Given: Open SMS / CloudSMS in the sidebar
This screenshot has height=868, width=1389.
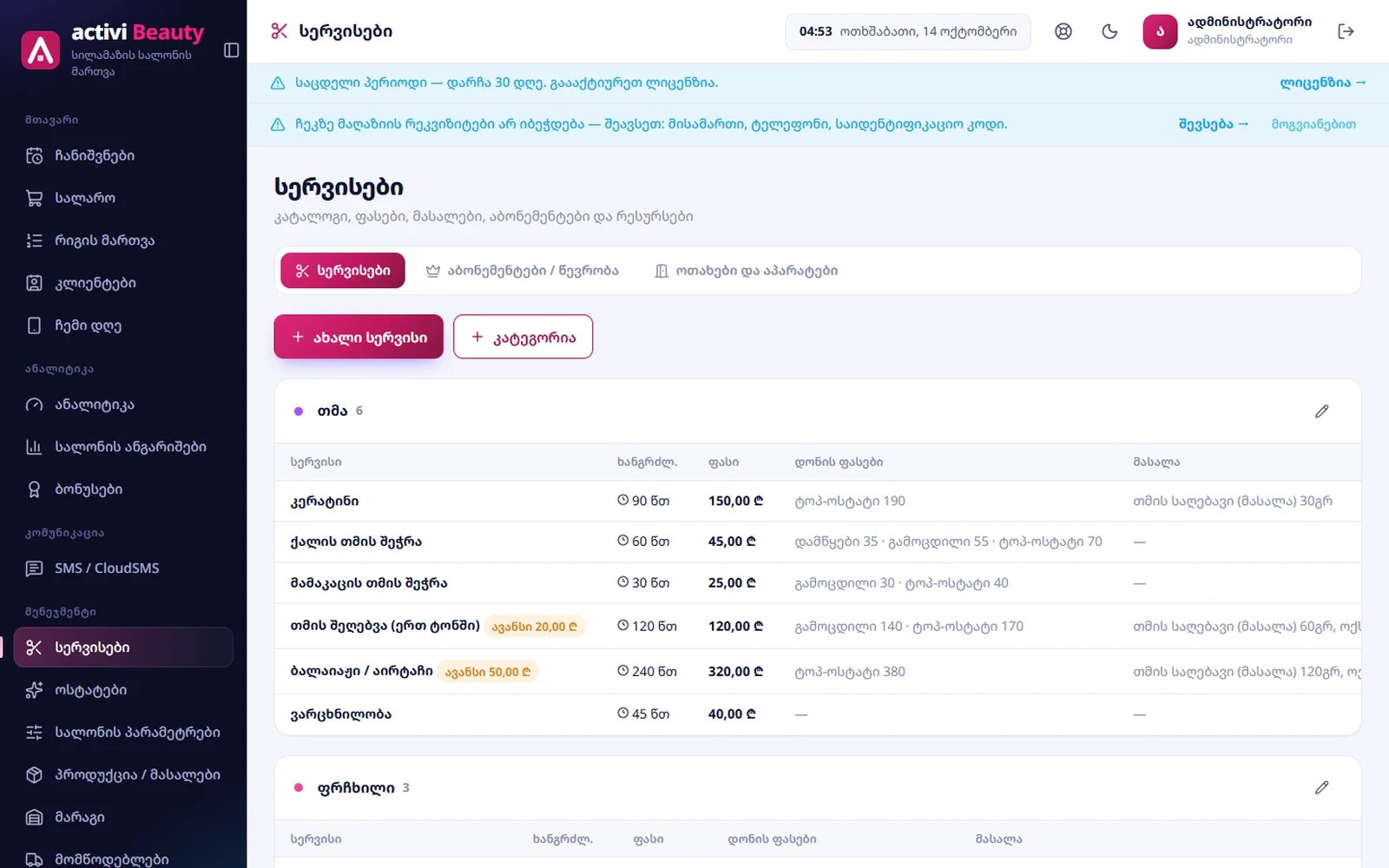Looking at the screenshot, I should click(123, 569).
